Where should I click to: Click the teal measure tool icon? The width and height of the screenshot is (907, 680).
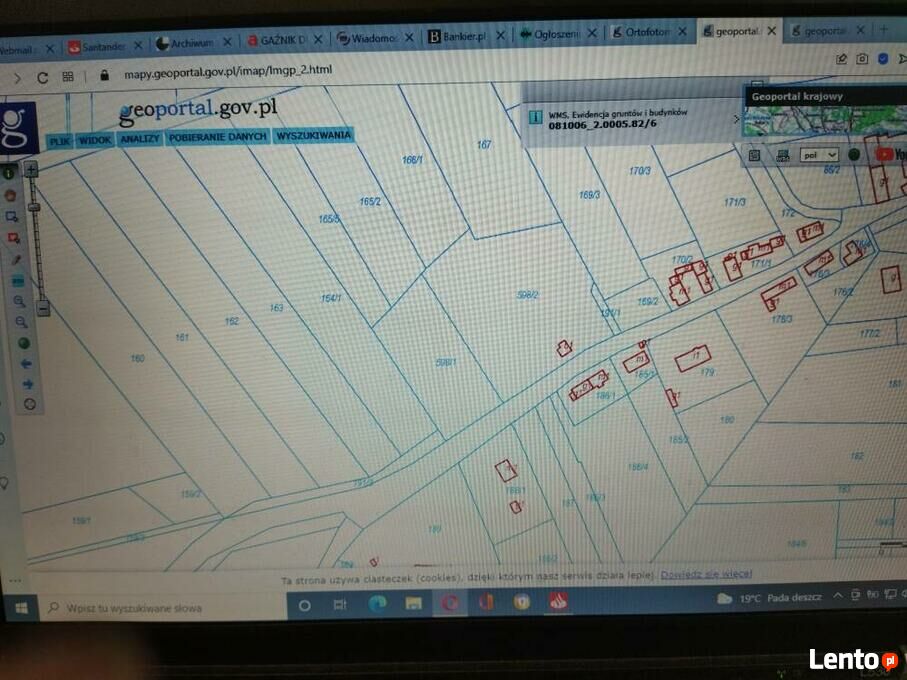click(x=17, y=282)
